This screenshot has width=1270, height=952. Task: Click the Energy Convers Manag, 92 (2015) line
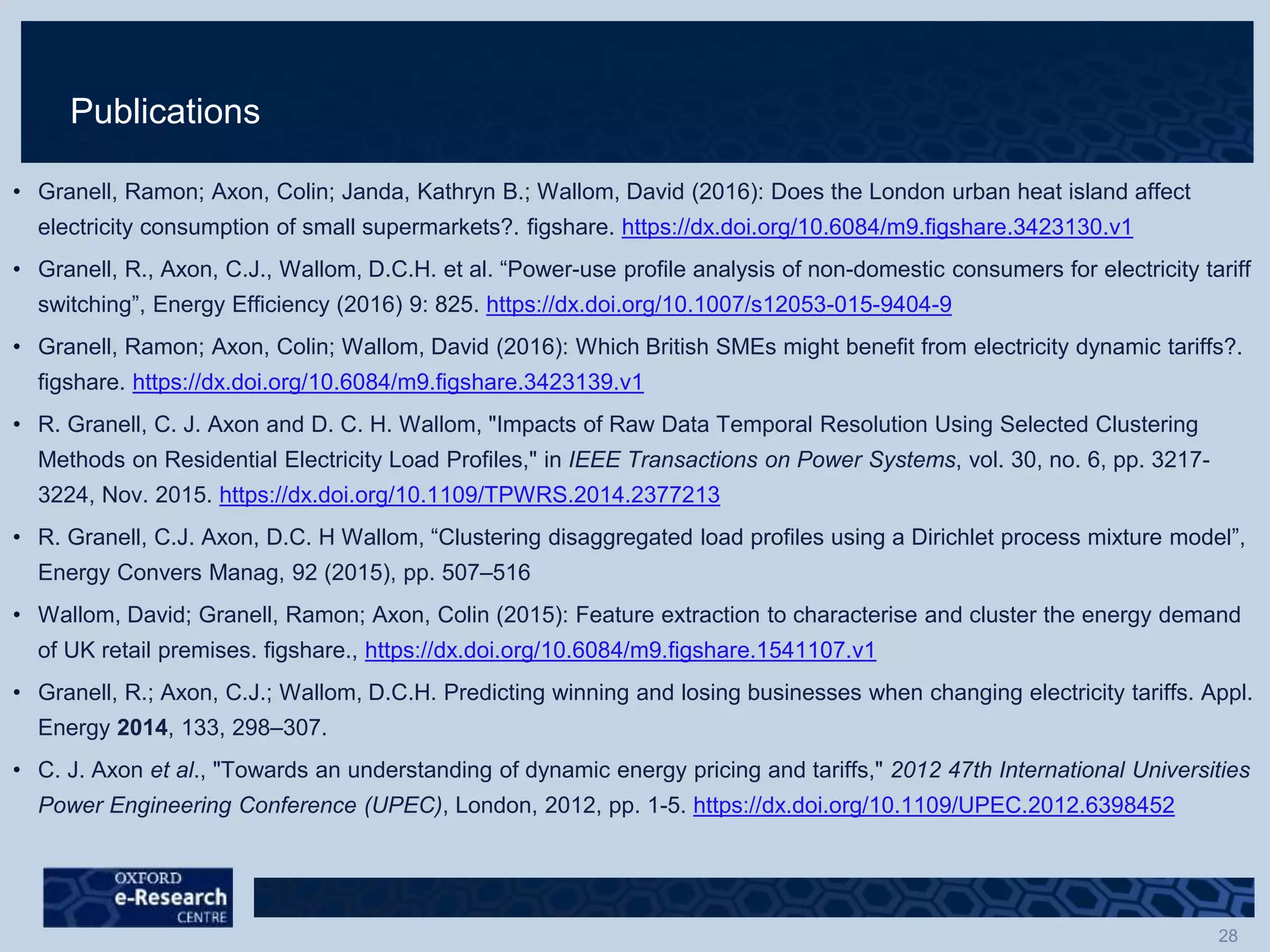pyautogui.click(x=284, y=572)
